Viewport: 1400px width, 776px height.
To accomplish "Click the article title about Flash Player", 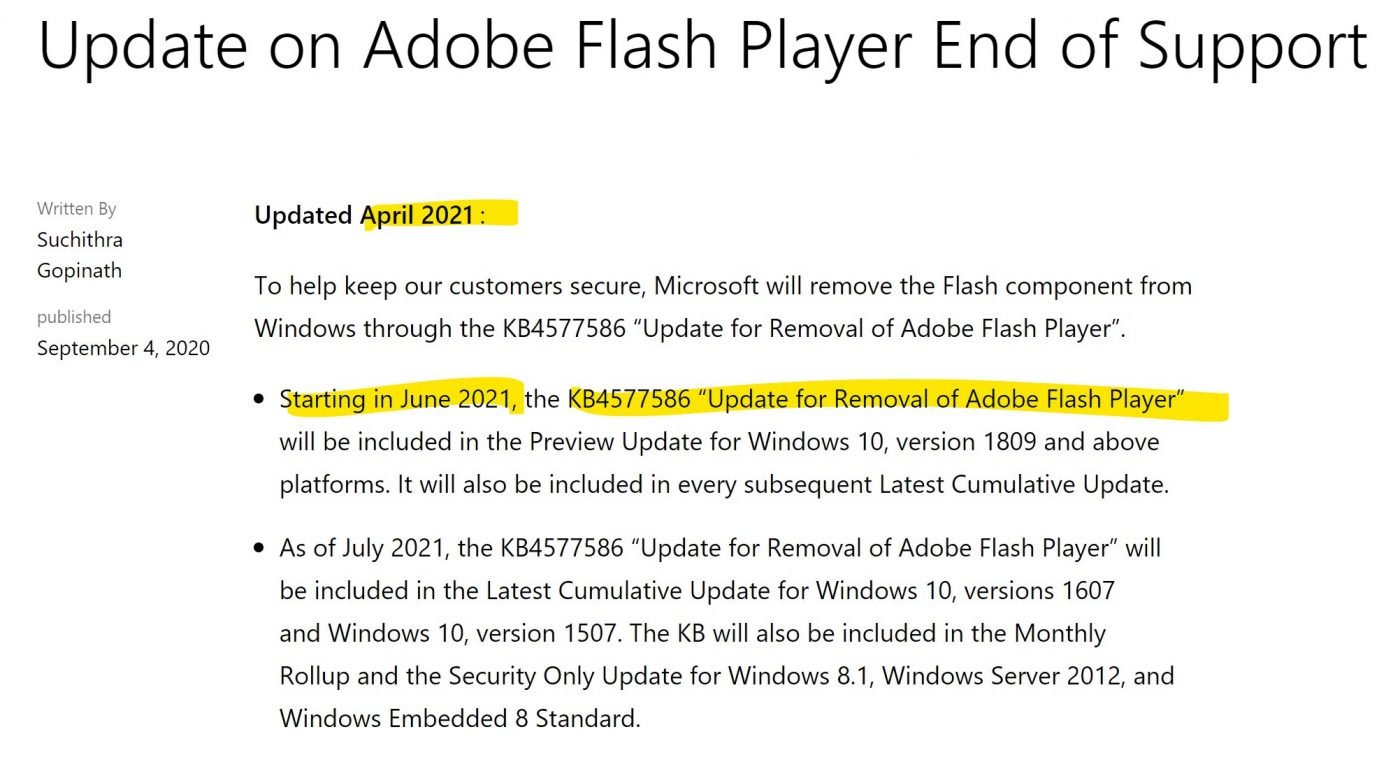I will pyautogui.click(x=702, y=45).
